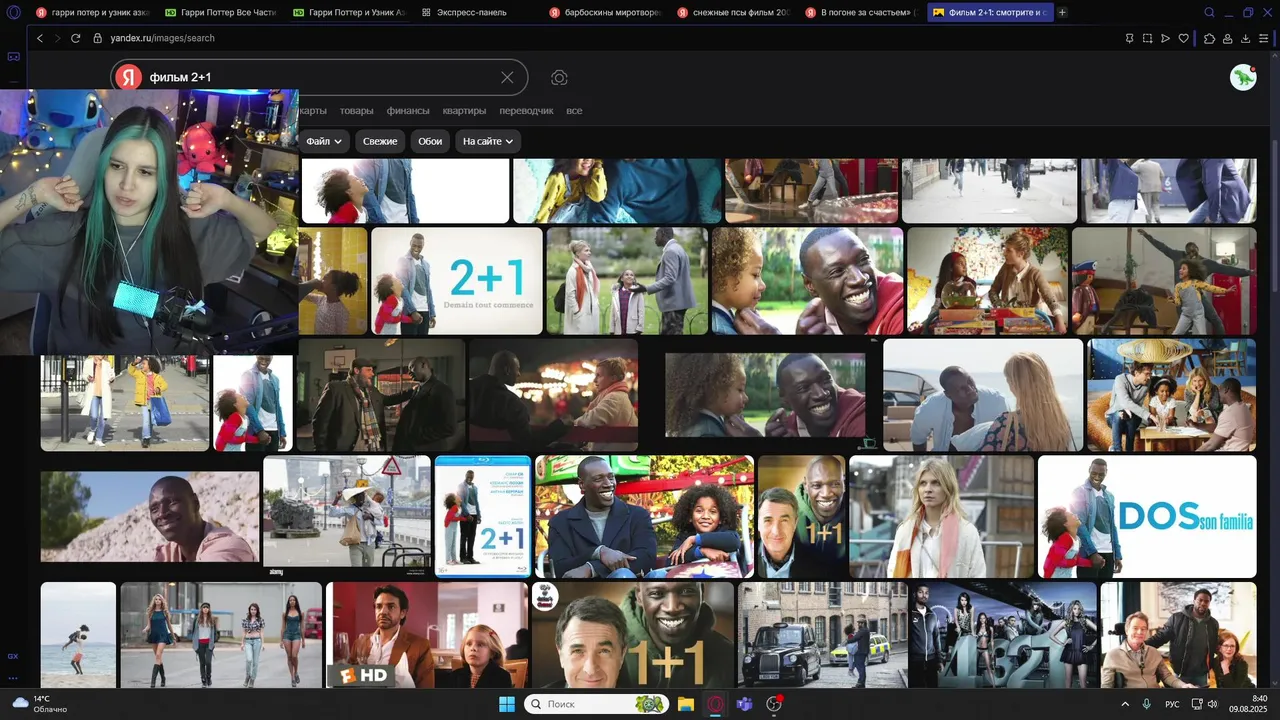Open the 2+1 Demain tout commence poster
Viewport: 1280px width, 720px height.
[457, 281]
